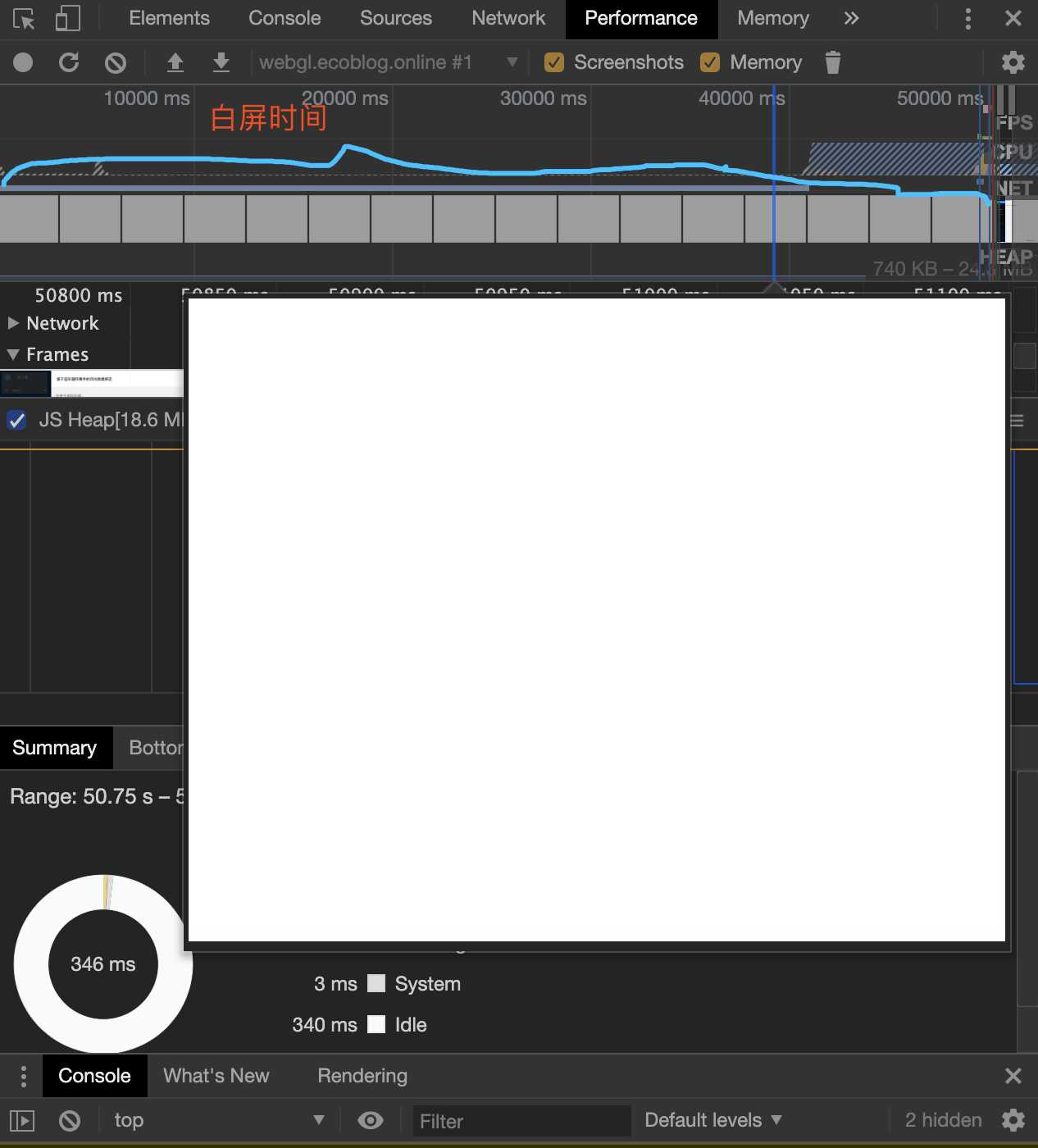This screenshot has width=1038, height=1148.
Task: Open the DevTools three-dot customize menu
Action: point(968,19)
